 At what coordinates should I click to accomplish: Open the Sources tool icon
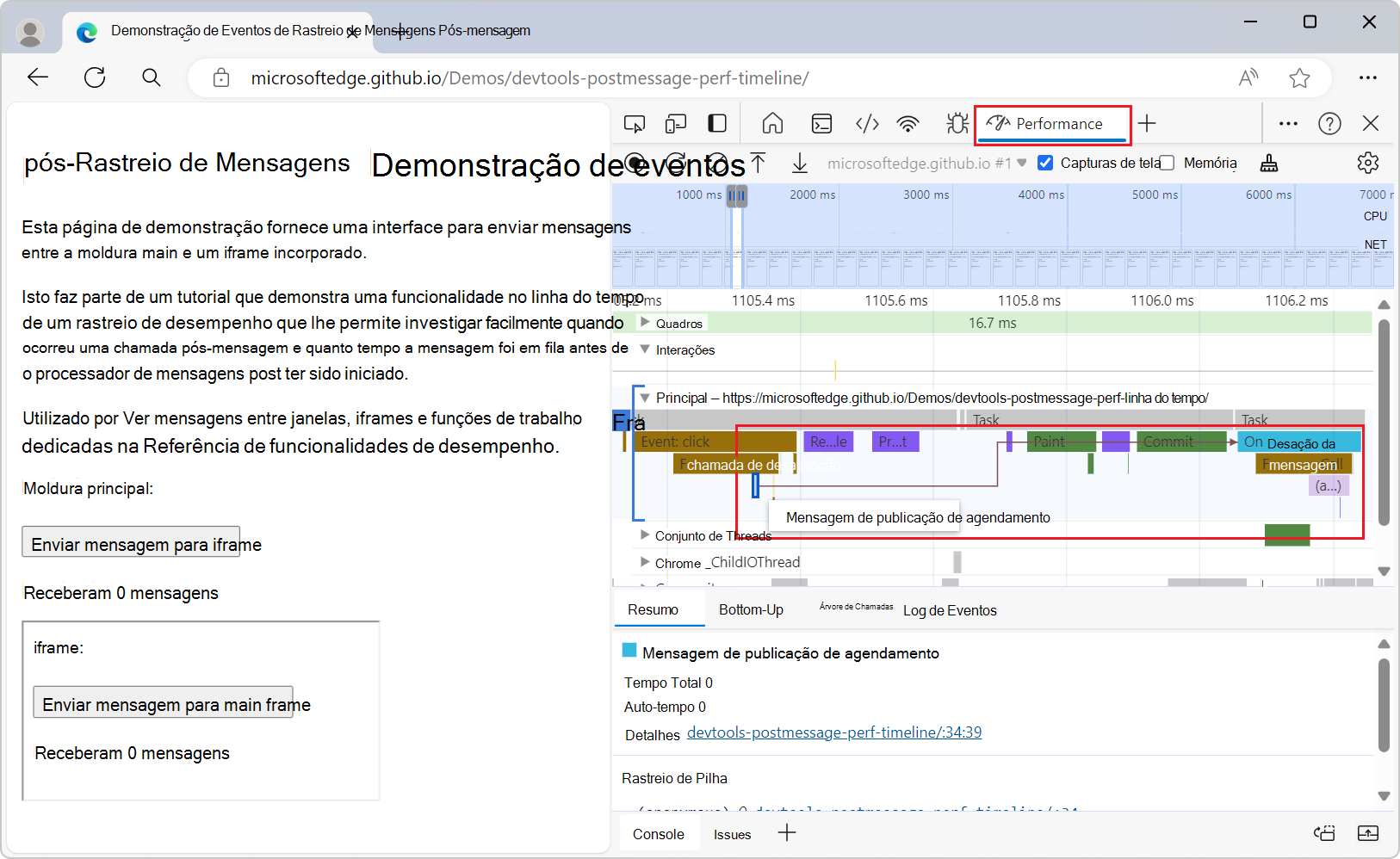click(867, 124)
